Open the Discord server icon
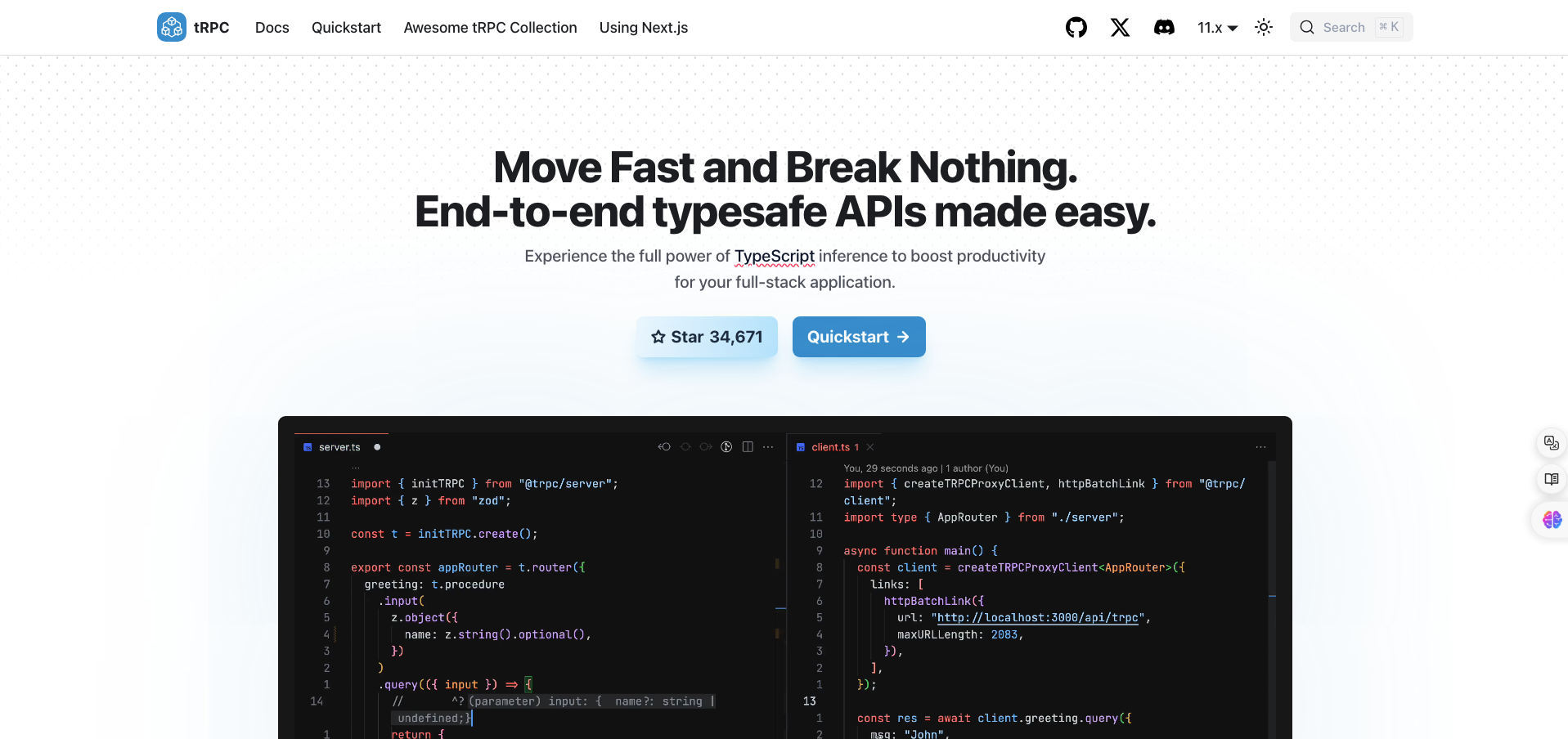Screen dimensions: 1568x739 pyautogui.click(x=1164, y=27)
